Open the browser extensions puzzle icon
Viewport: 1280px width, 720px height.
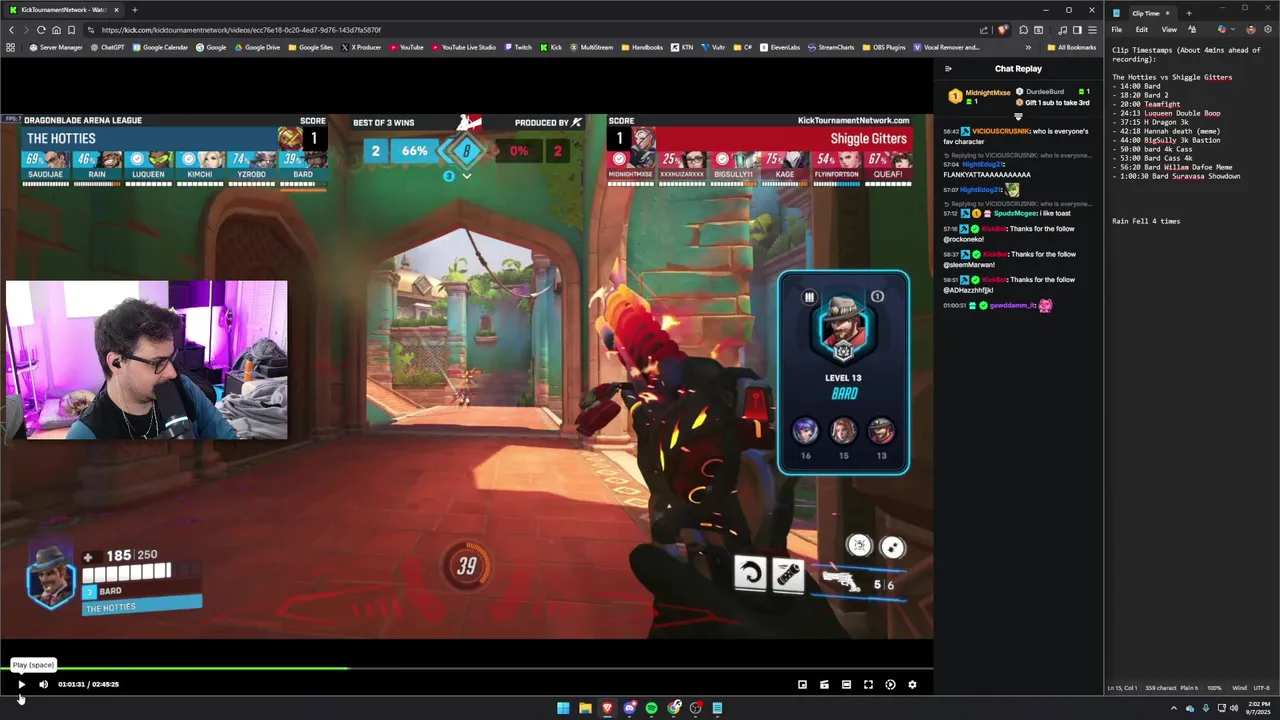point(1024,30)
